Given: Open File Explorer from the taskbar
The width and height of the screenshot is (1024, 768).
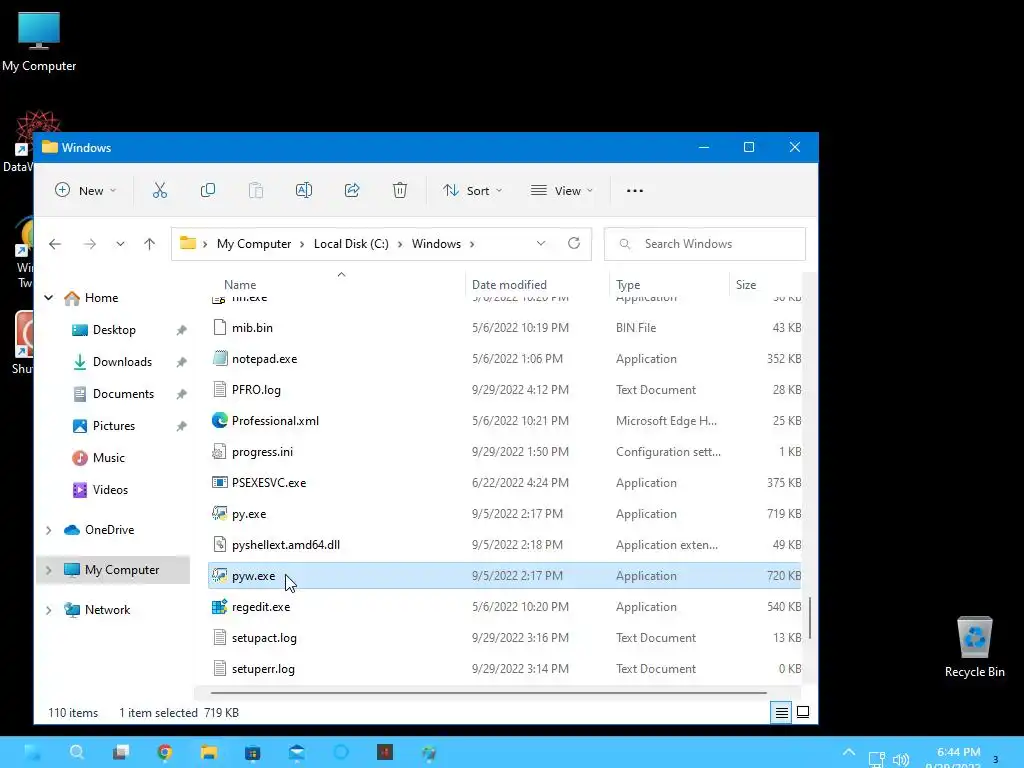Looking at the screenshot, I should tap(208, 752).
